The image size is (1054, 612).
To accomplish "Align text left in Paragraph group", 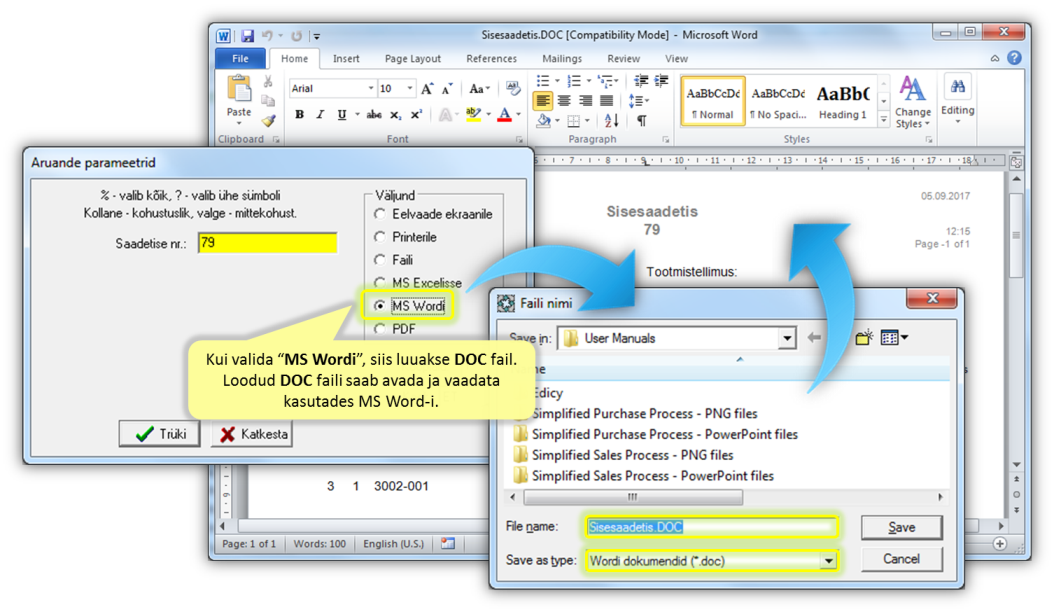I will [x=542, y=101].
